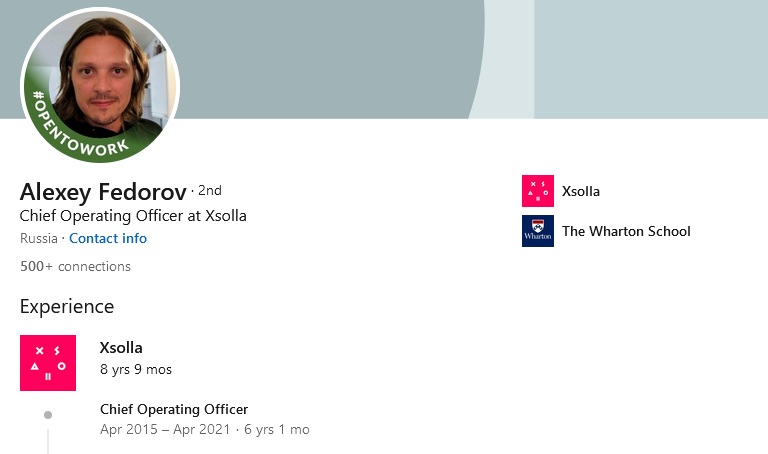Viewport: 768px width, 454px height.
Task: Click the large Xsolla logo under Experience
Action: coord(48,362)
